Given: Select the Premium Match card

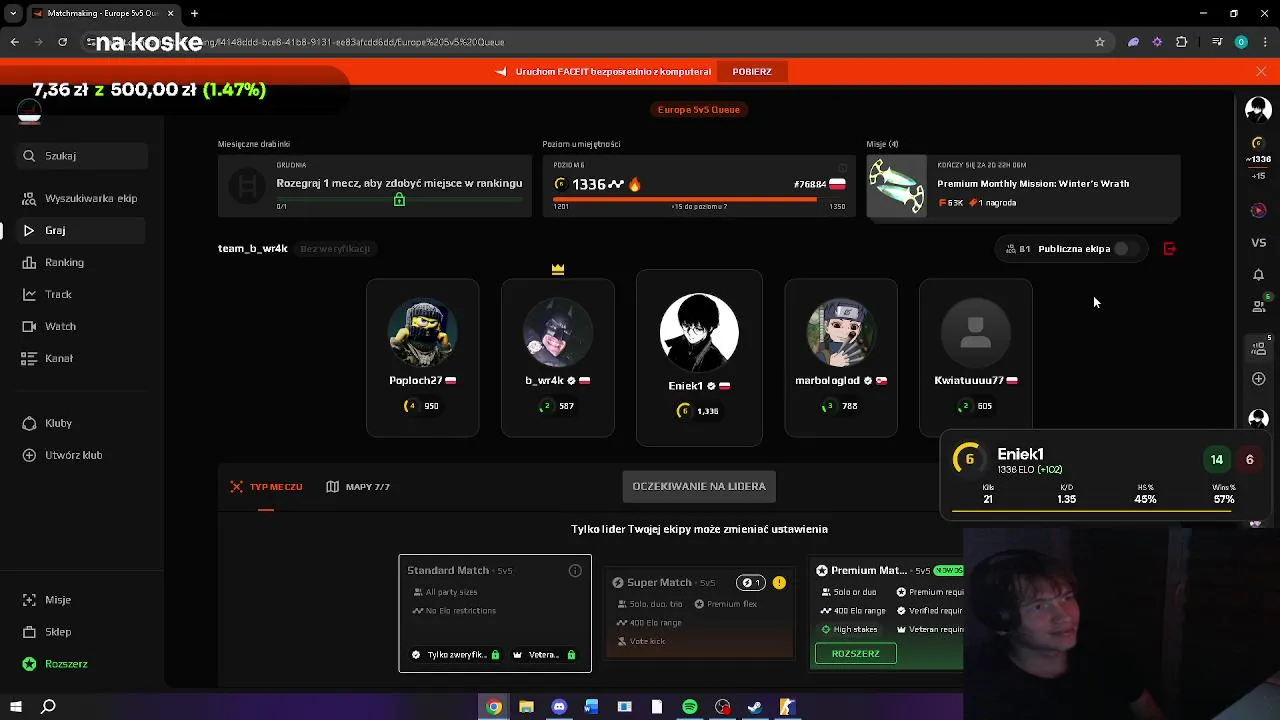Looking at the screenshot, I should pos(888,613).
